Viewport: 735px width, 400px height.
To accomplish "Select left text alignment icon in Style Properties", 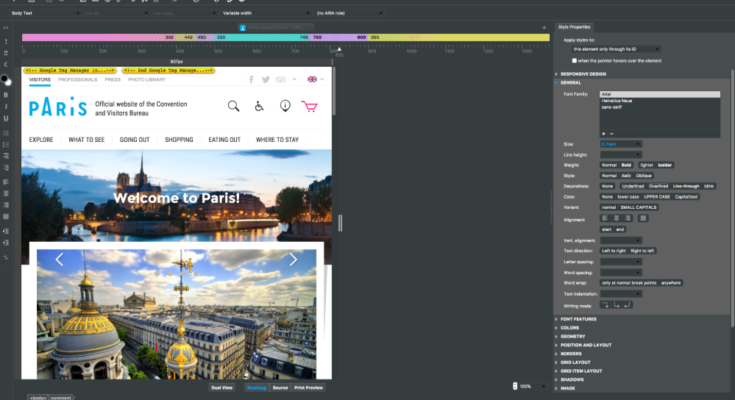I will pos(605,218).
